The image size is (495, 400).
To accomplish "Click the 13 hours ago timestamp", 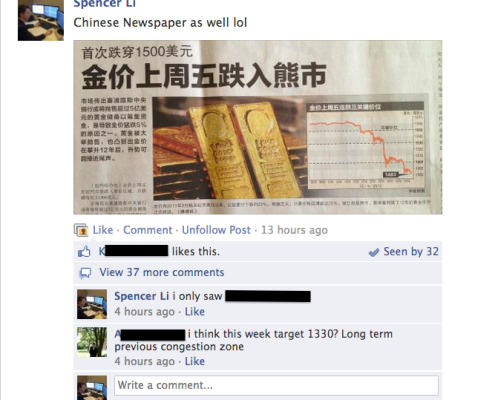I will point(294,230).
